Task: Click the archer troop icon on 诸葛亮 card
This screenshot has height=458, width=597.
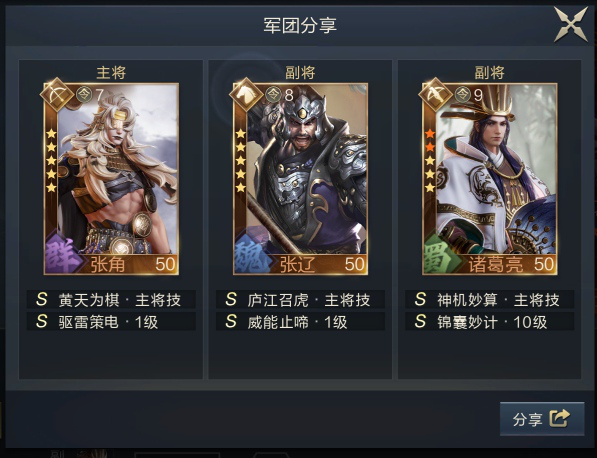Action: click(435, 94)
